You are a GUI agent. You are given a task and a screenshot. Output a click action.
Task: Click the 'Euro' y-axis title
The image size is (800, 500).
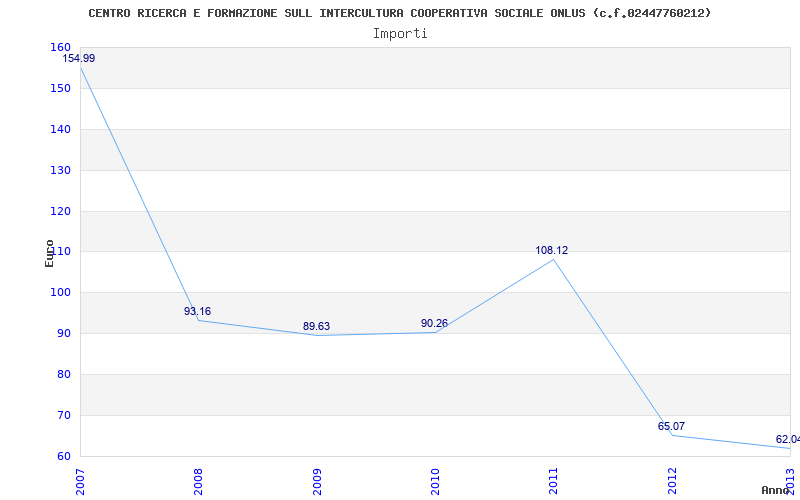click(49, 254)
